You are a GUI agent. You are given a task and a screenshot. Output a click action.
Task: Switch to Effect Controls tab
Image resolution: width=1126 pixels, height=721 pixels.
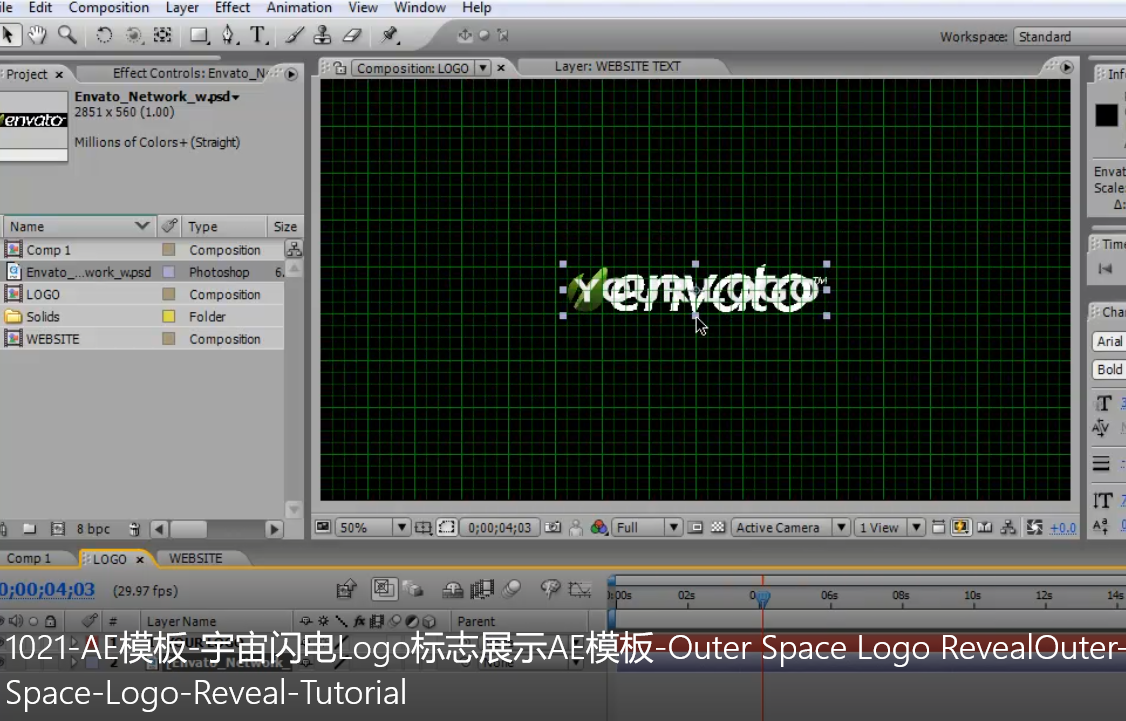point(190,73)
